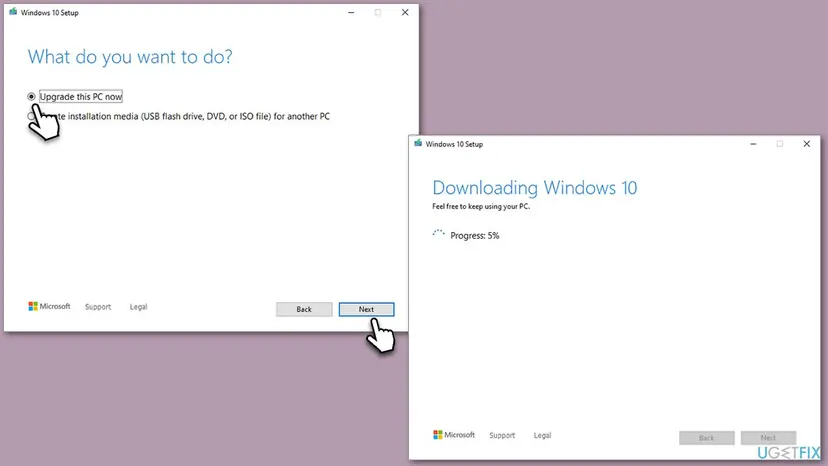Open Support link in the left Setup window
828x466 pixels.
pyautogui.click(x=98, y=306)
